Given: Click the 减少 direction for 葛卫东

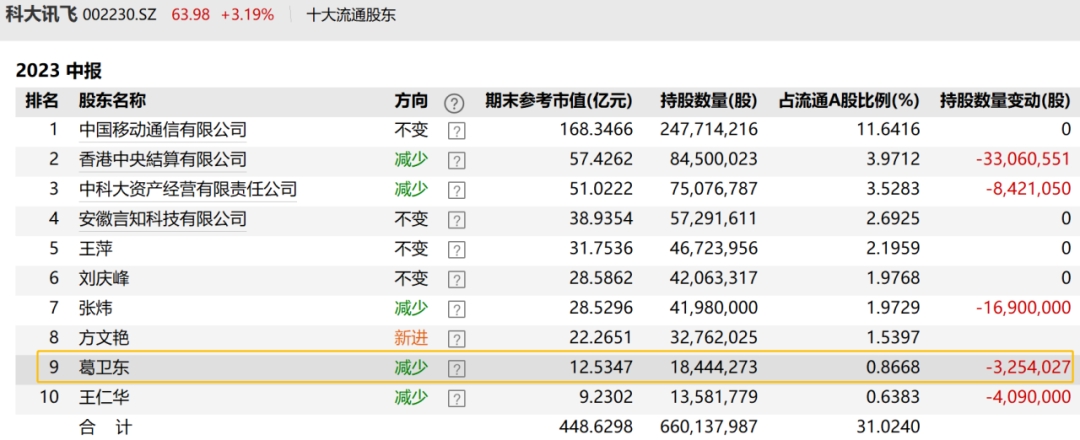Looking at the screenshot, I should (x=411, y=368).
